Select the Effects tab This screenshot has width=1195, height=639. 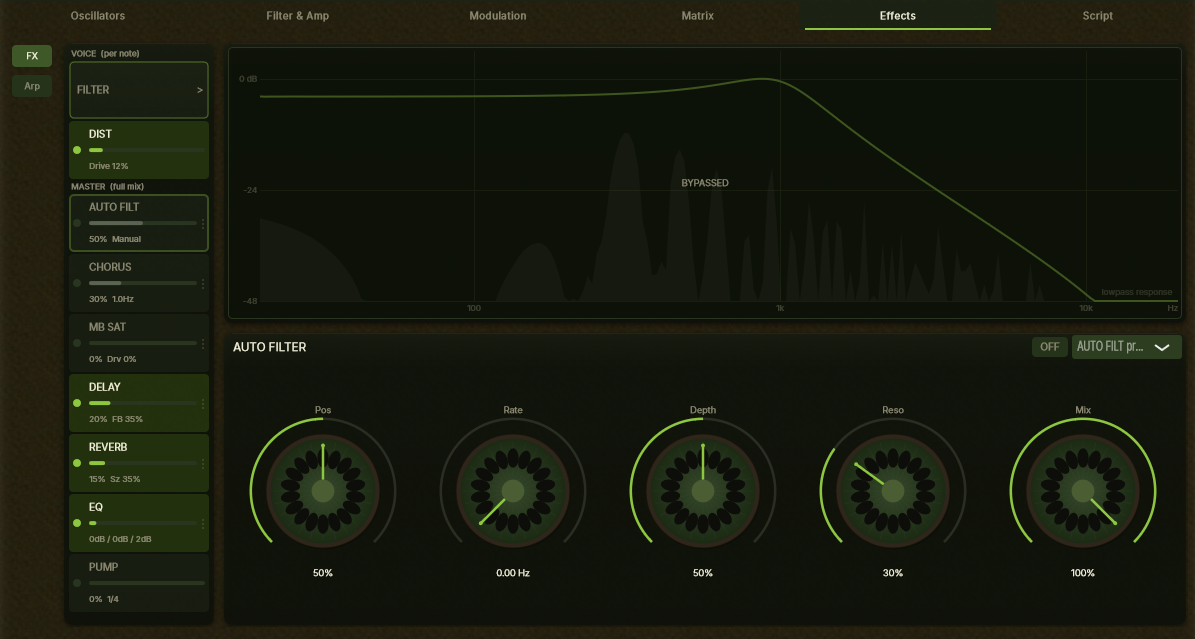click(x=898, y=15)
